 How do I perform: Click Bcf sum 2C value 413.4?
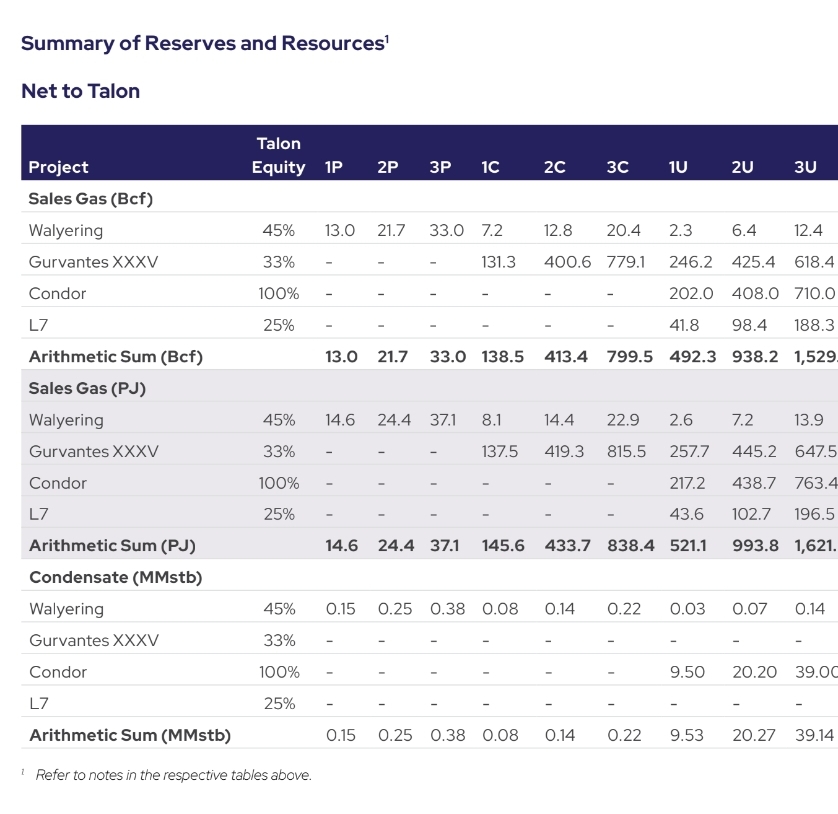[565, 356]
